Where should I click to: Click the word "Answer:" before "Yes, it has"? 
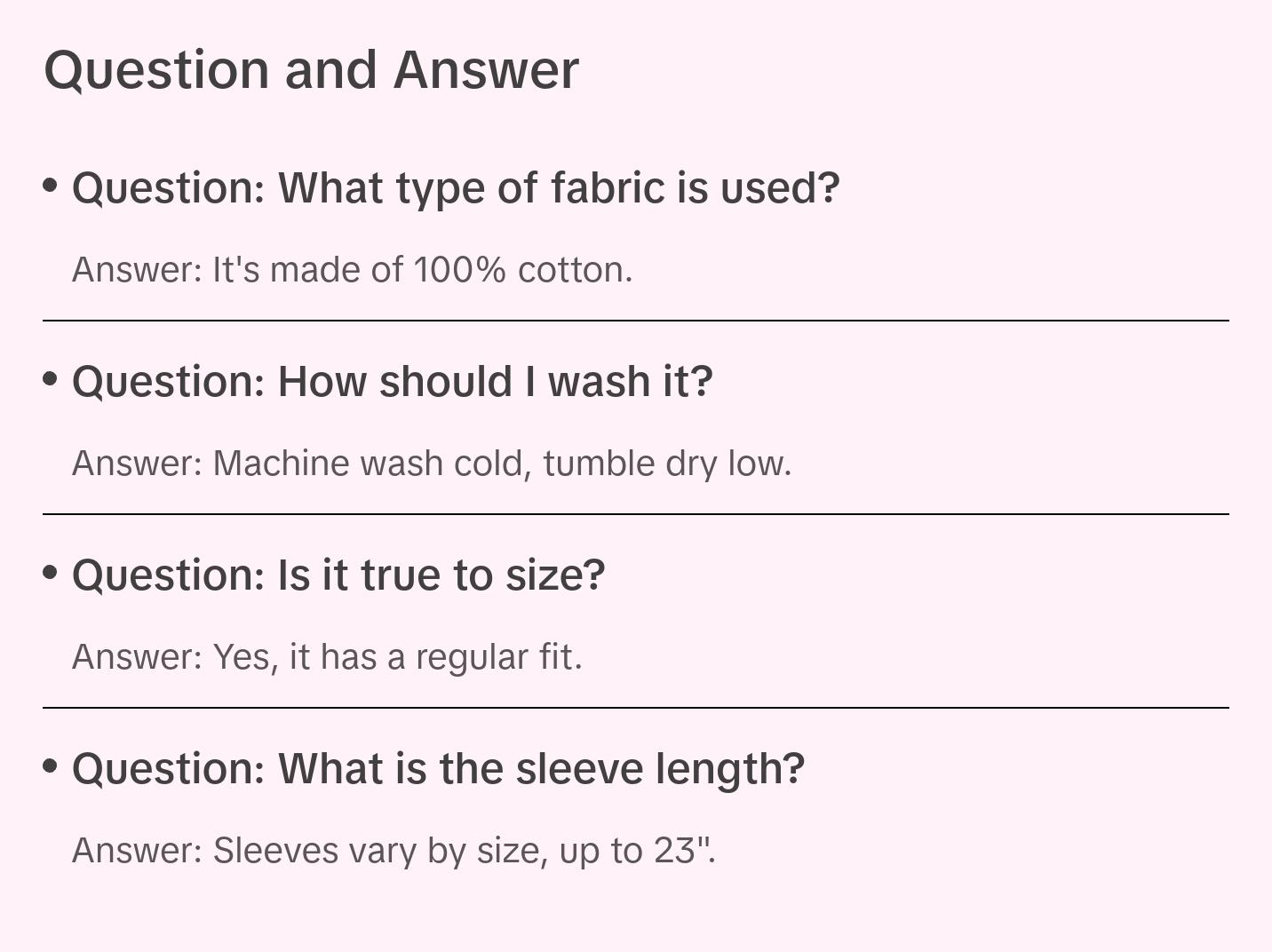138,657
